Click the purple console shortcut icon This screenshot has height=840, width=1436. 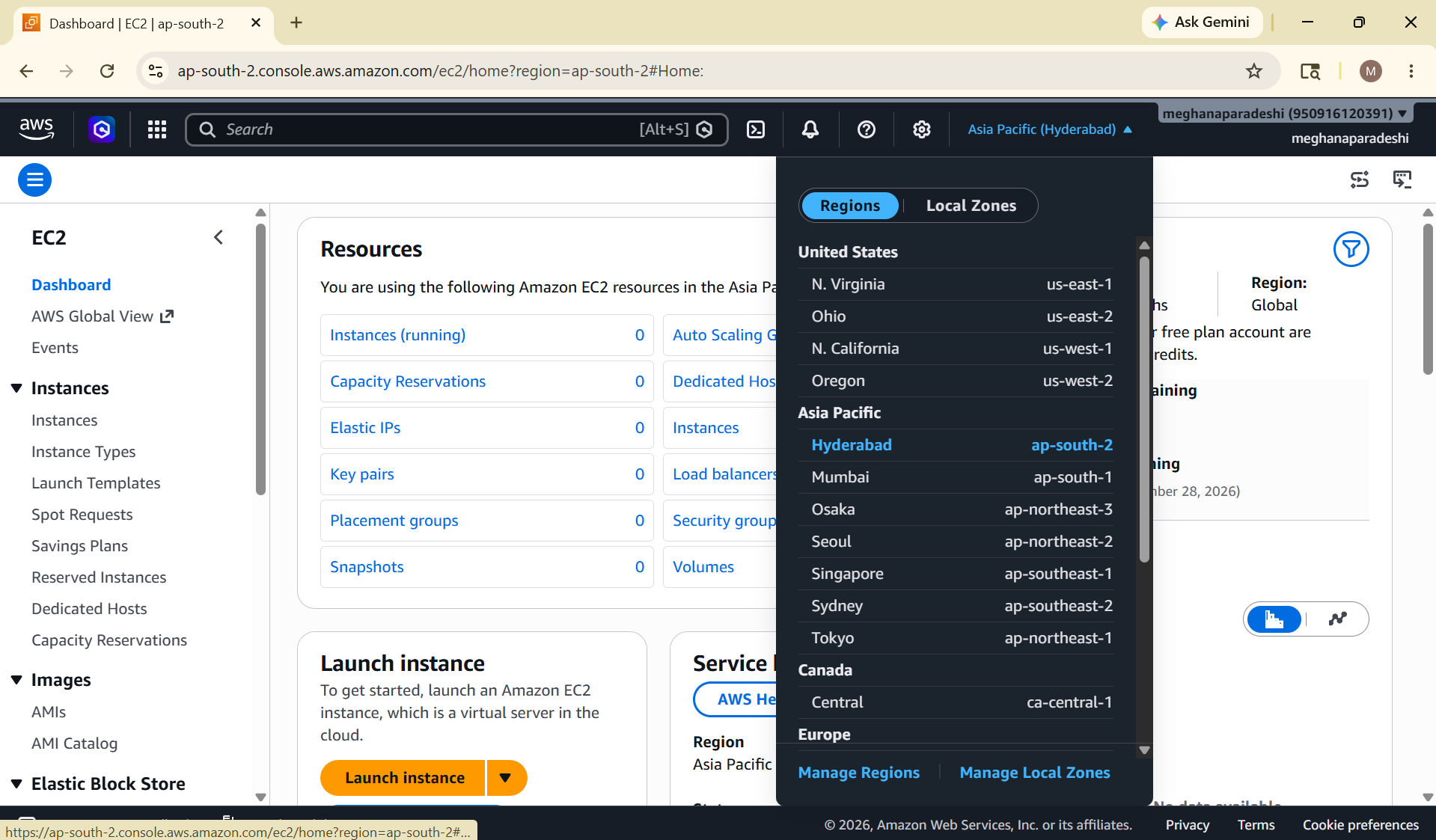coord(102,129)
